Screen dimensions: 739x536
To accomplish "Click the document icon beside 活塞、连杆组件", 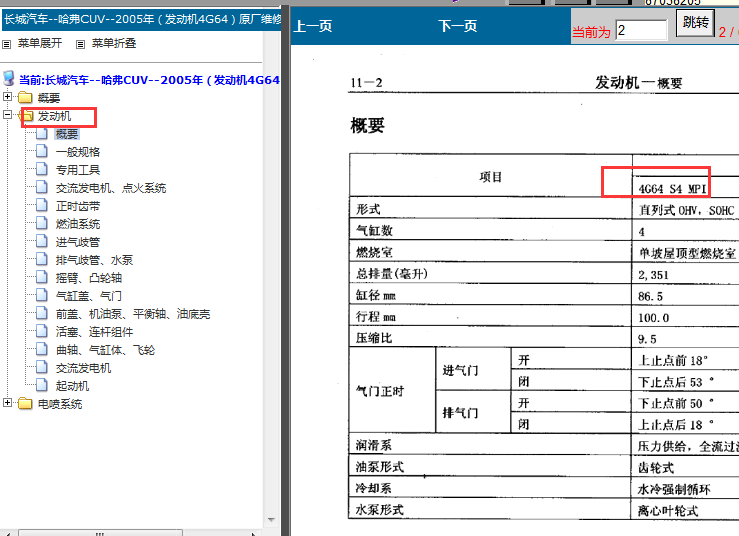I will coord(42,330).
